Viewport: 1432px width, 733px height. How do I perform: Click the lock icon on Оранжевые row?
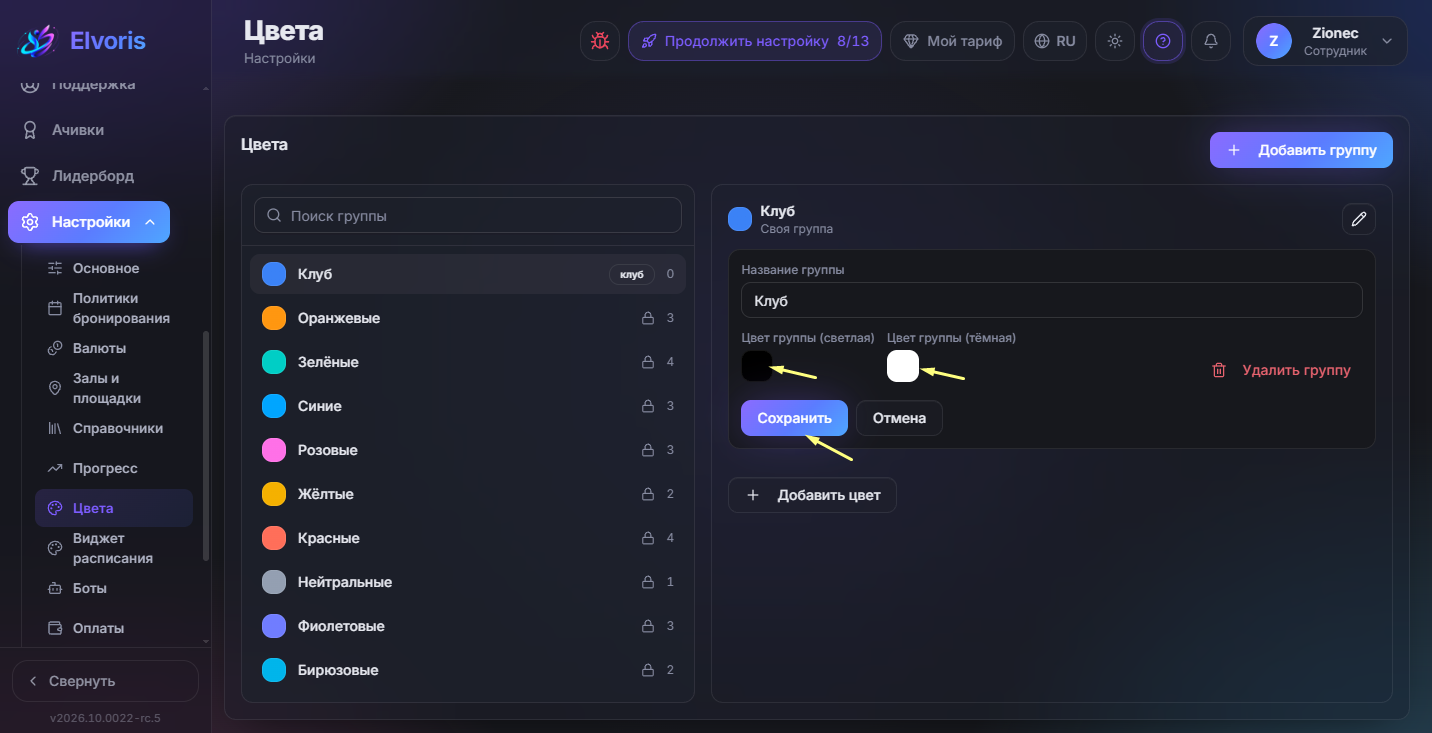(648, 318)
